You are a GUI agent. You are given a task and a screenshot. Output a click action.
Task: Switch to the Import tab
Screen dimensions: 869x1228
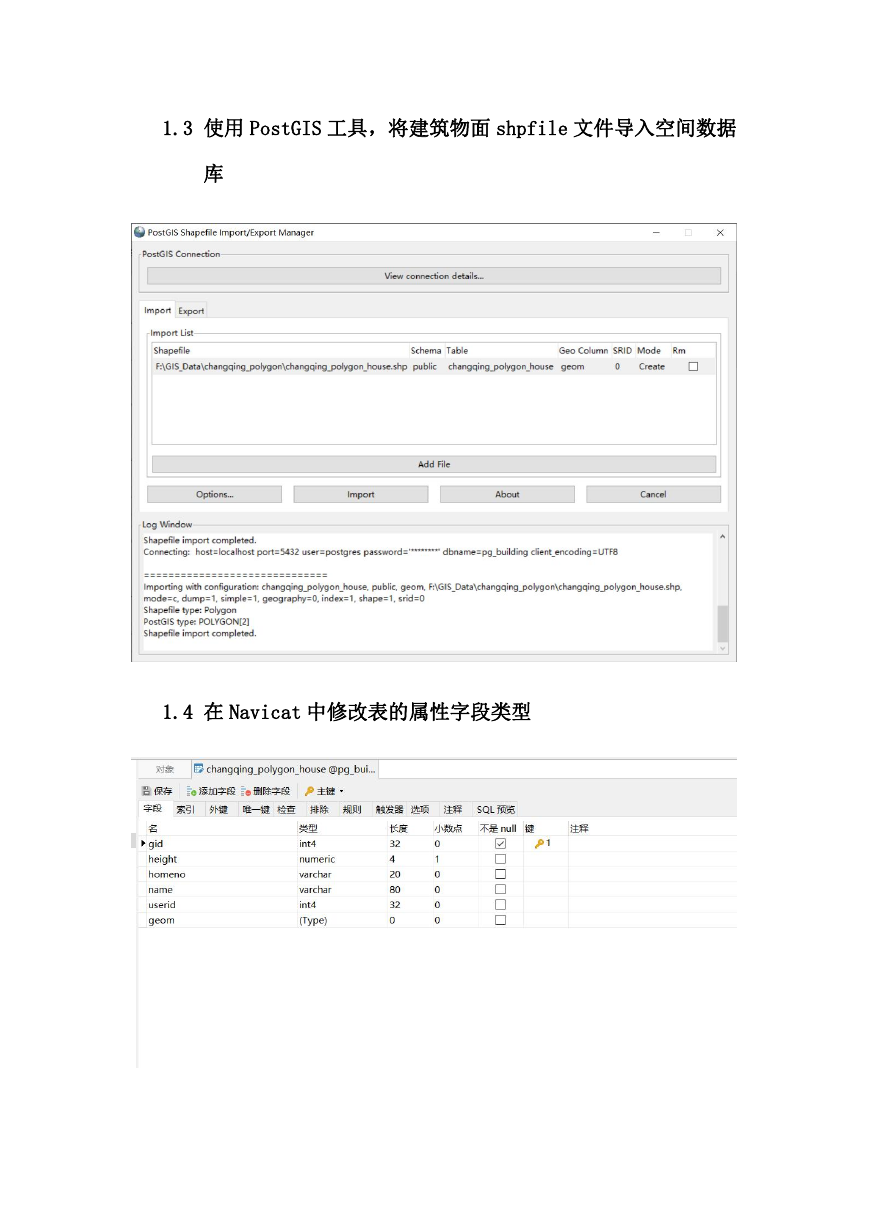click(x=158, y=310)
